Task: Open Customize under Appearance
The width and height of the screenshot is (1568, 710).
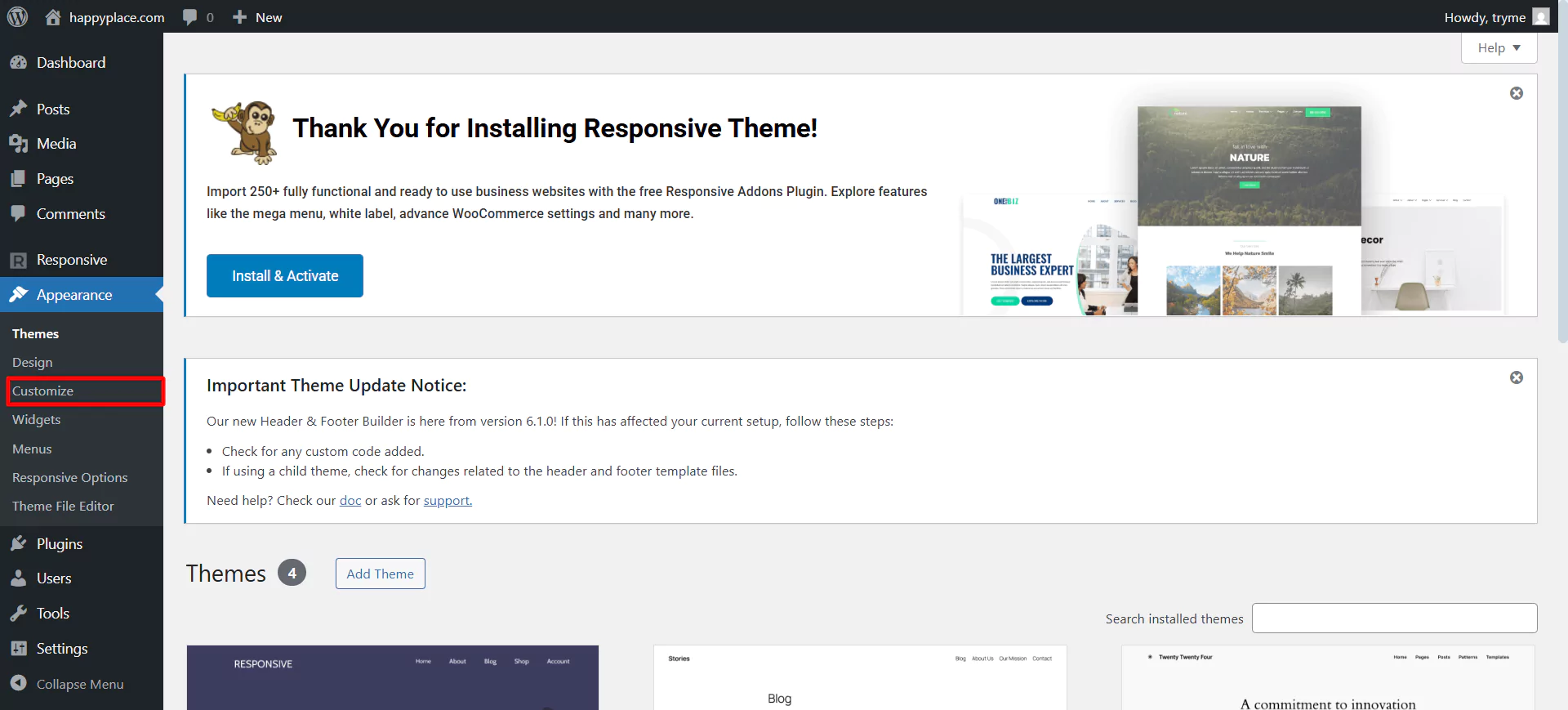Action: pyautogui.click(x=42, y=391)
